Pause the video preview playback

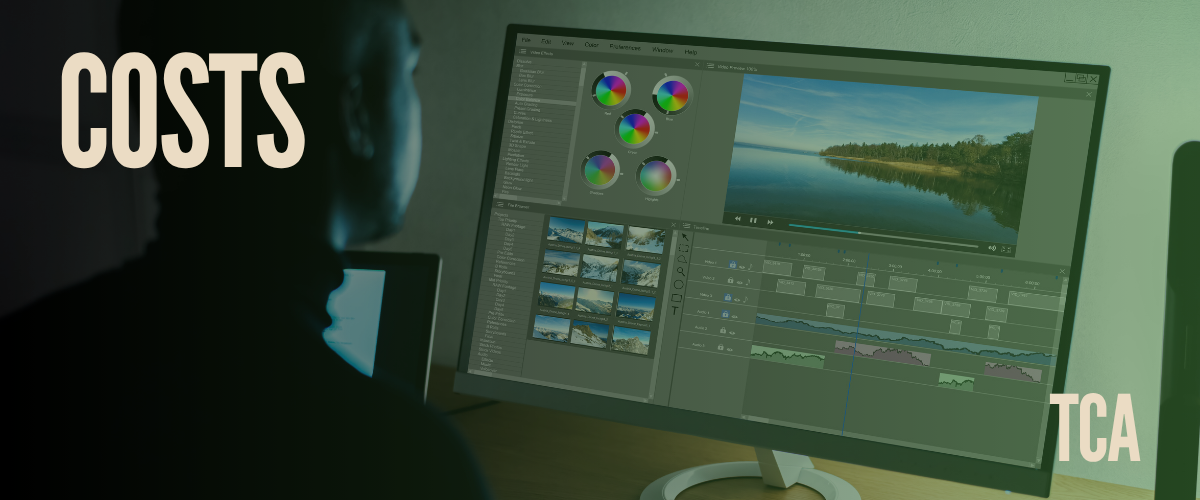pos(753,220)
